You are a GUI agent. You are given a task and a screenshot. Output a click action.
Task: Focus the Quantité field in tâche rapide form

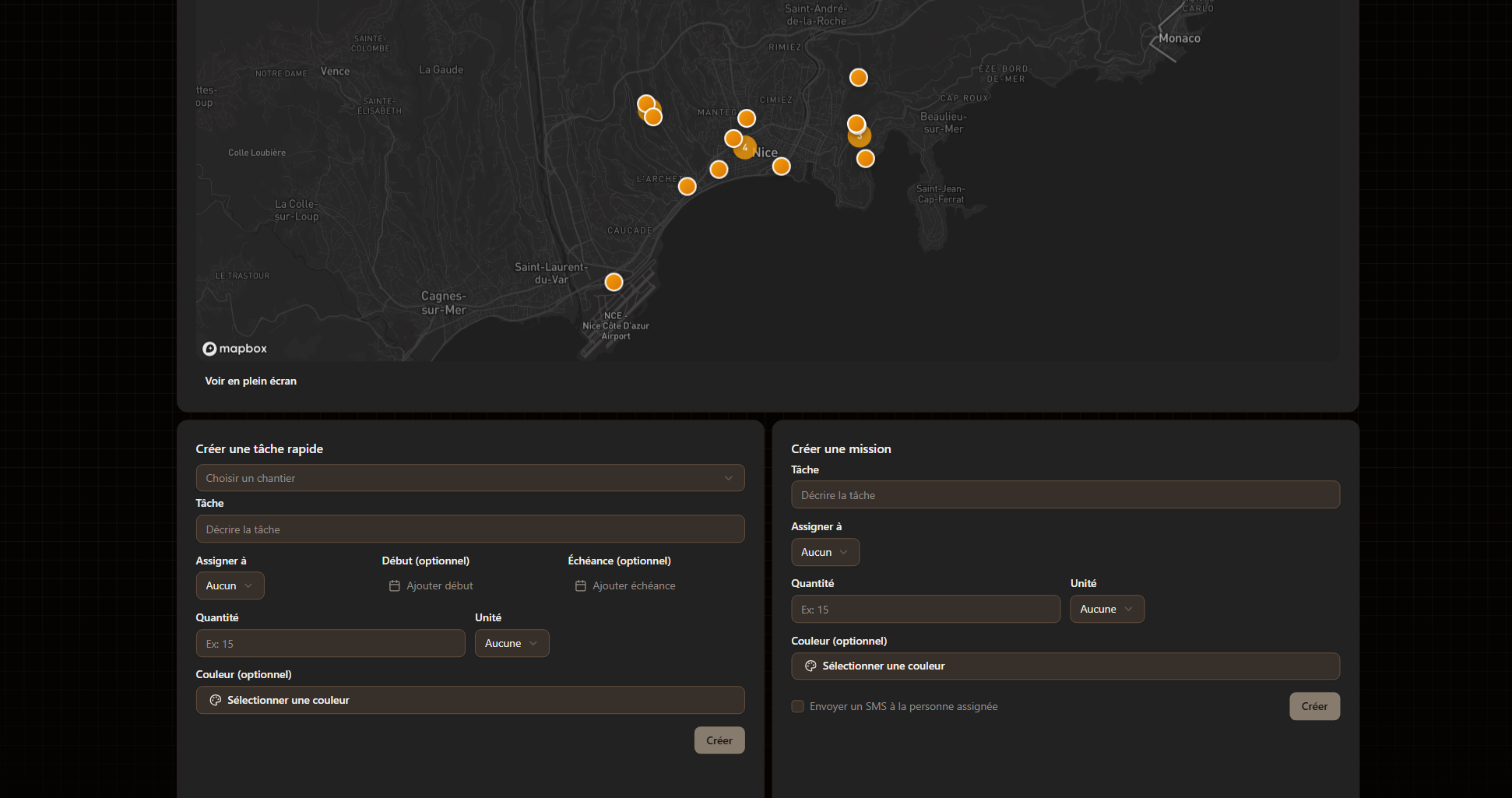[x=330, y=643]
